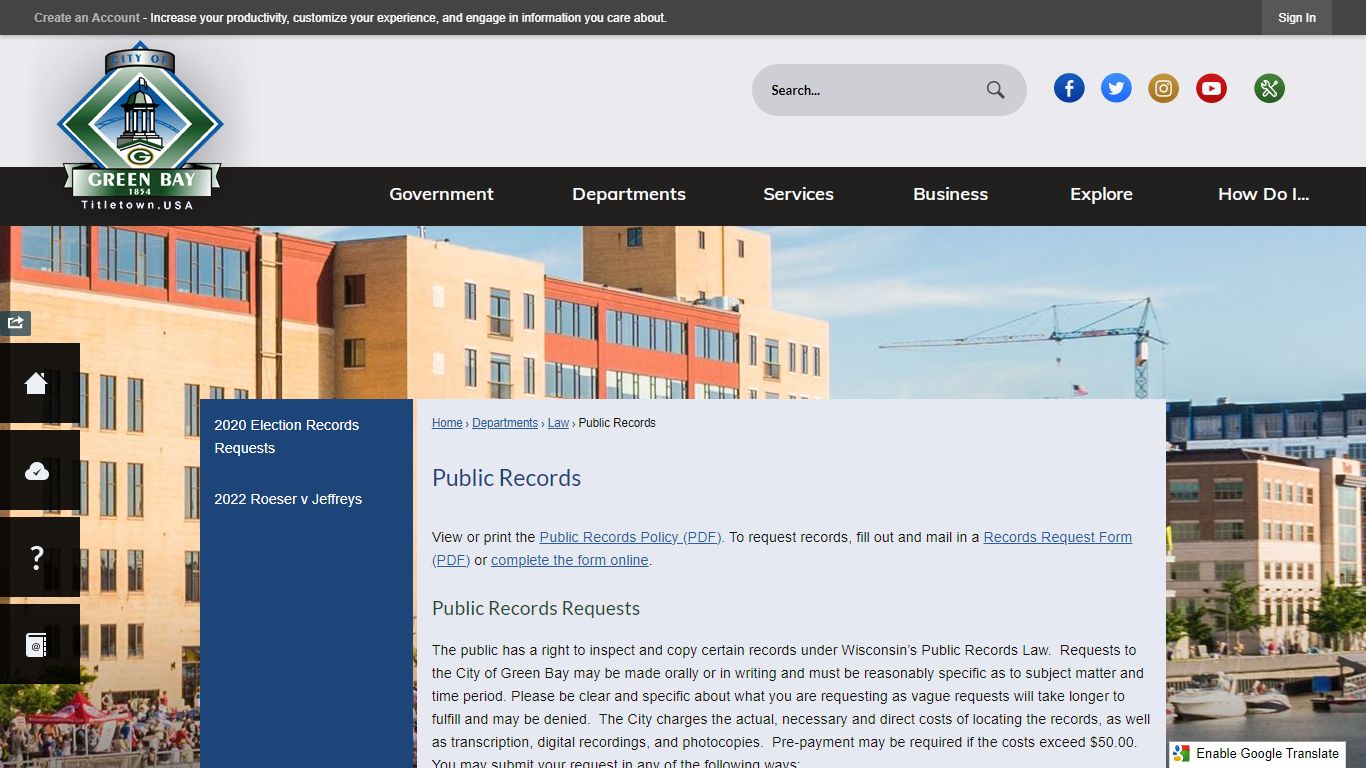Screen dimensions: 1366x768
Task: Click the Google Translate icon
Action: point(1182,754)
